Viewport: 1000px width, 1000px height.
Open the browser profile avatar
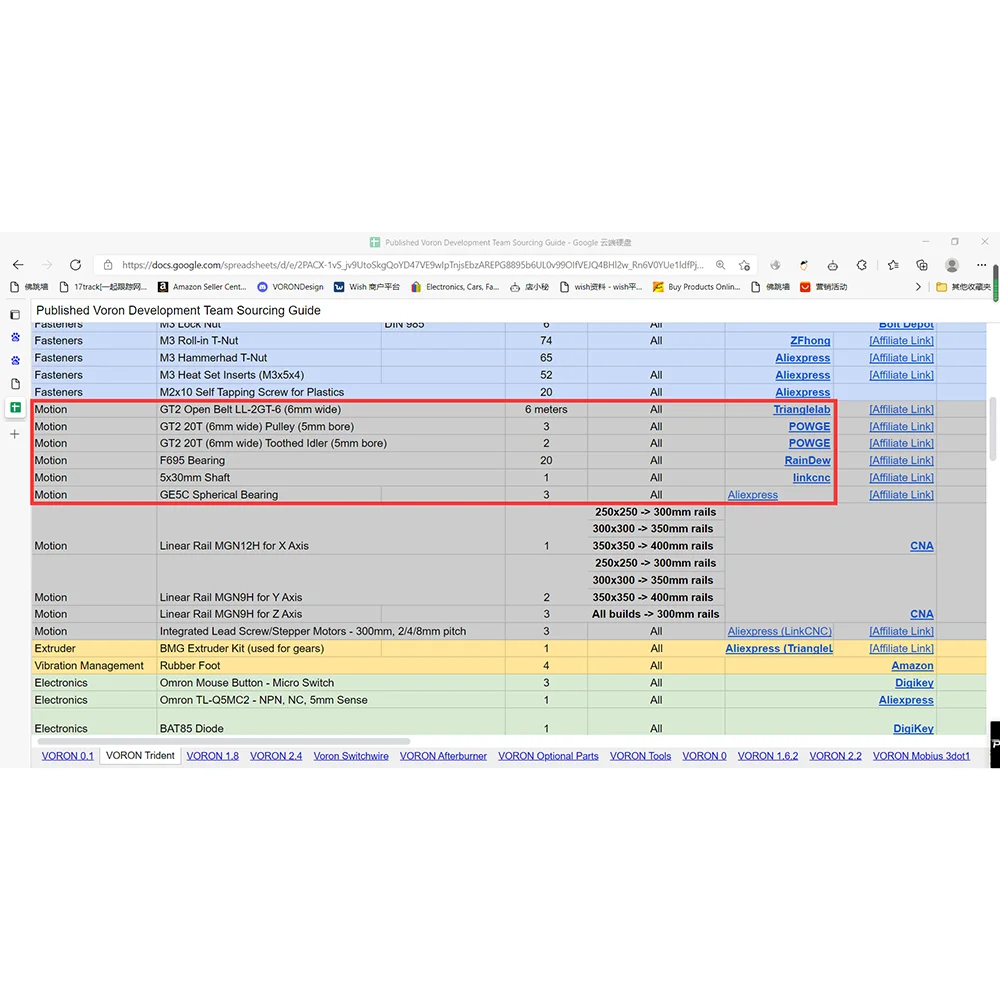[x=952, y=265]
